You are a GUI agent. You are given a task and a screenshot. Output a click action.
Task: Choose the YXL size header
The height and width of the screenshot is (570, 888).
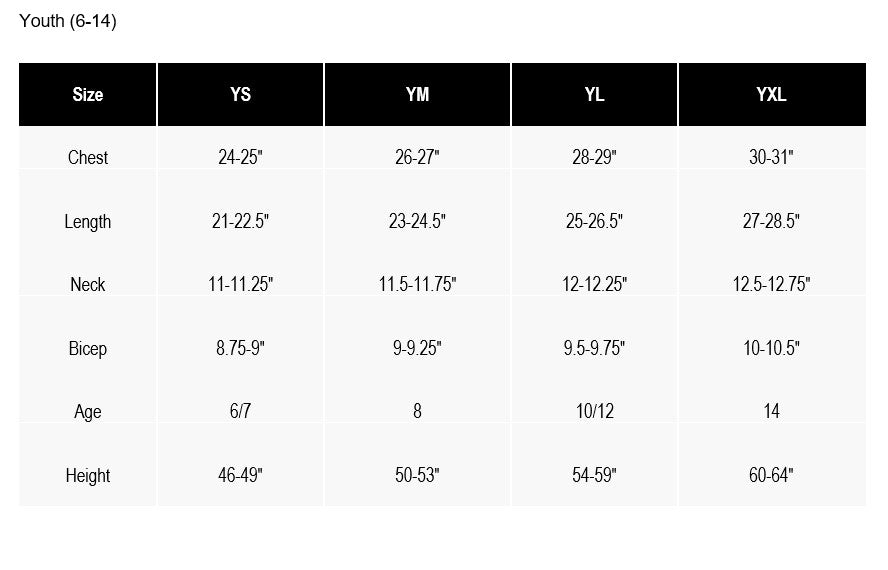[771, 95]
